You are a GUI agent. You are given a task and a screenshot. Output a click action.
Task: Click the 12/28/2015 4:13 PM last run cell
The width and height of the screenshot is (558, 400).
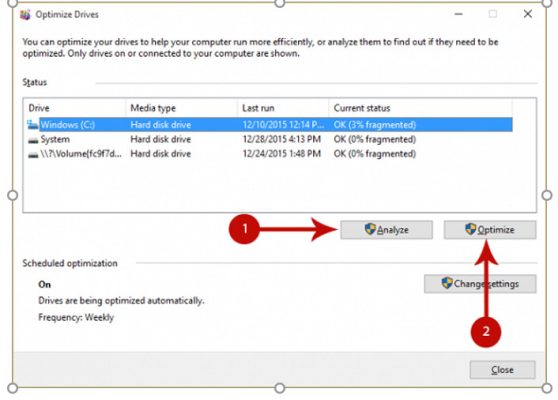coord(282,139)
